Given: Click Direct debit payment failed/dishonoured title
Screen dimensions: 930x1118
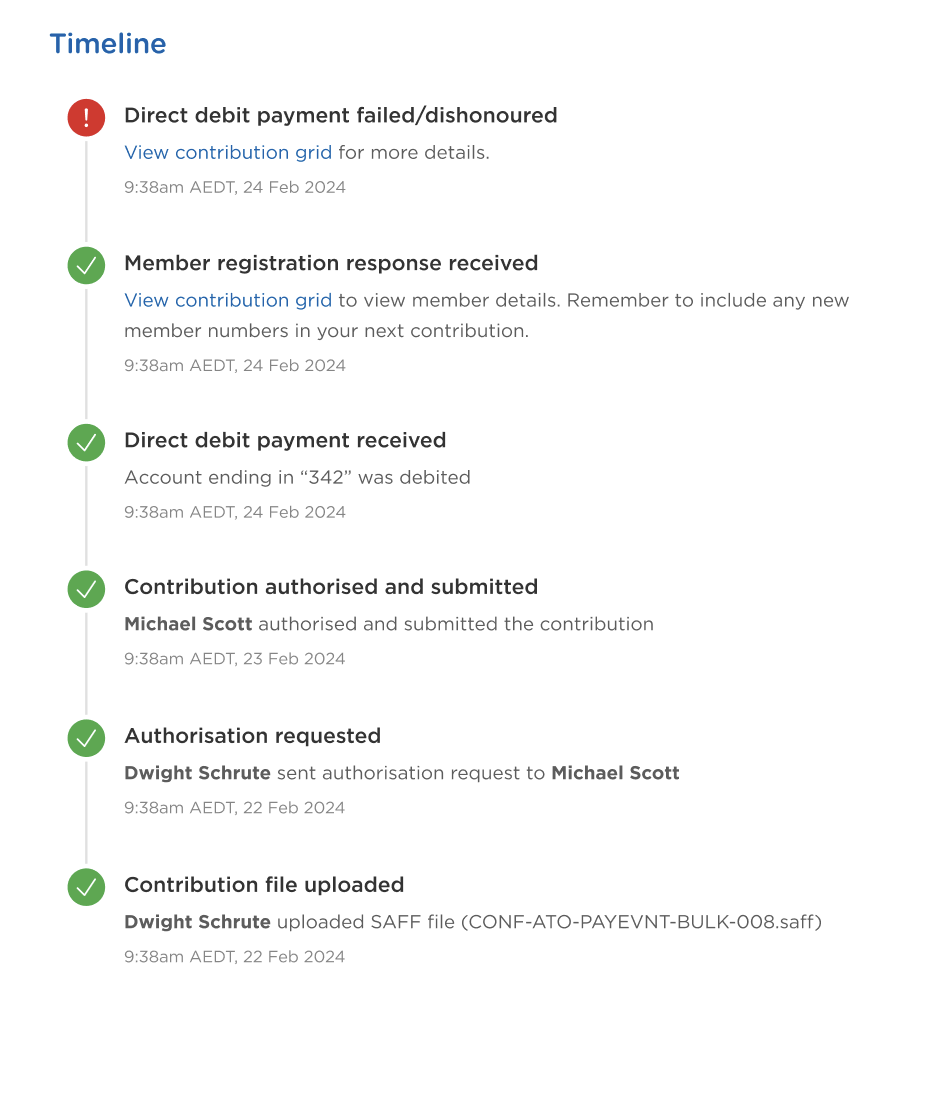Looking at the screenshot, I should point(341,116).
